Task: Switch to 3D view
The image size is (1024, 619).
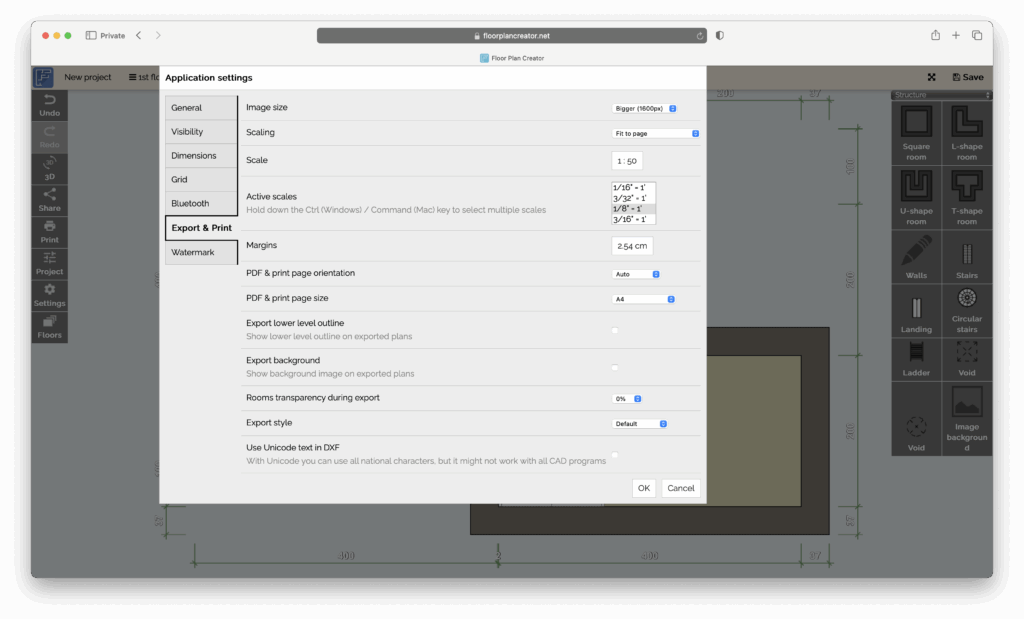Action: pos(48,169)
